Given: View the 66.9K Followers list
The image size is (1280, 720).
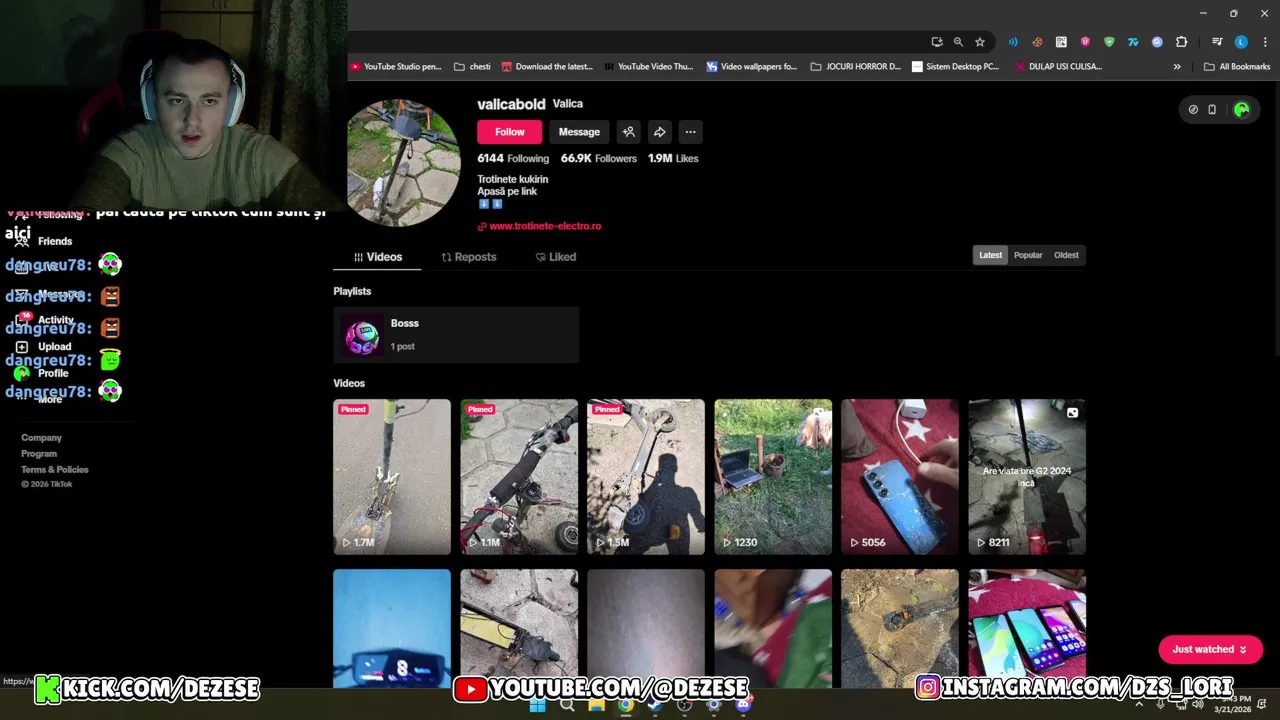Looking at the screenshot, I should pos(598,158).
